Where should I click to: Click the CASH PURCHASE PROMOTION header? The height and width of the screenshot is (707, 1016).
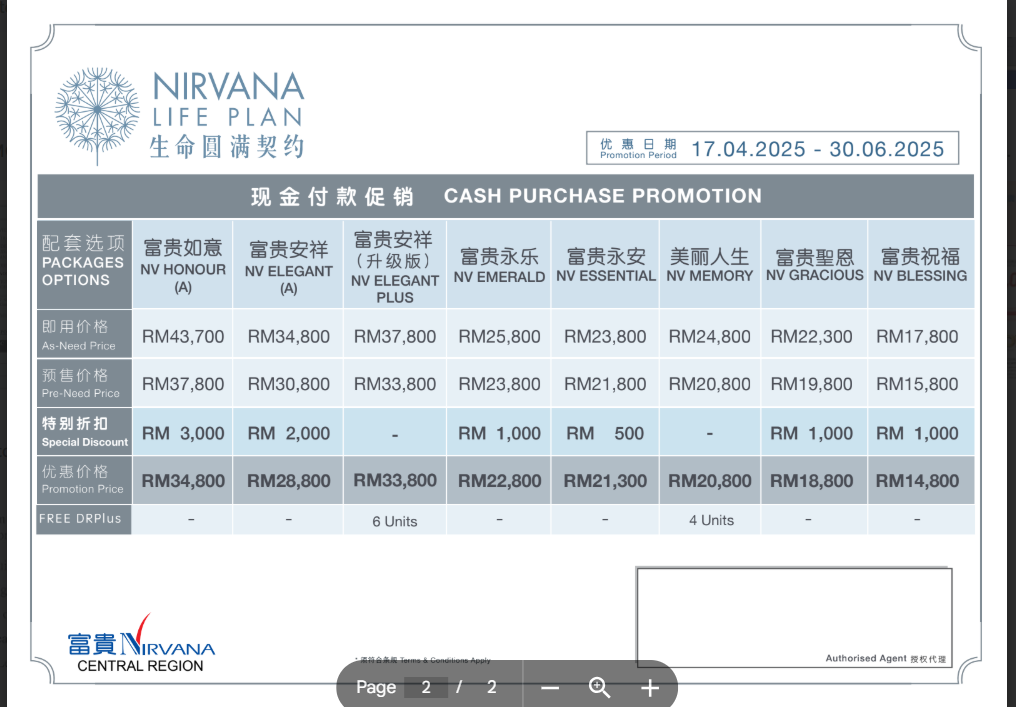pos(603,196)
